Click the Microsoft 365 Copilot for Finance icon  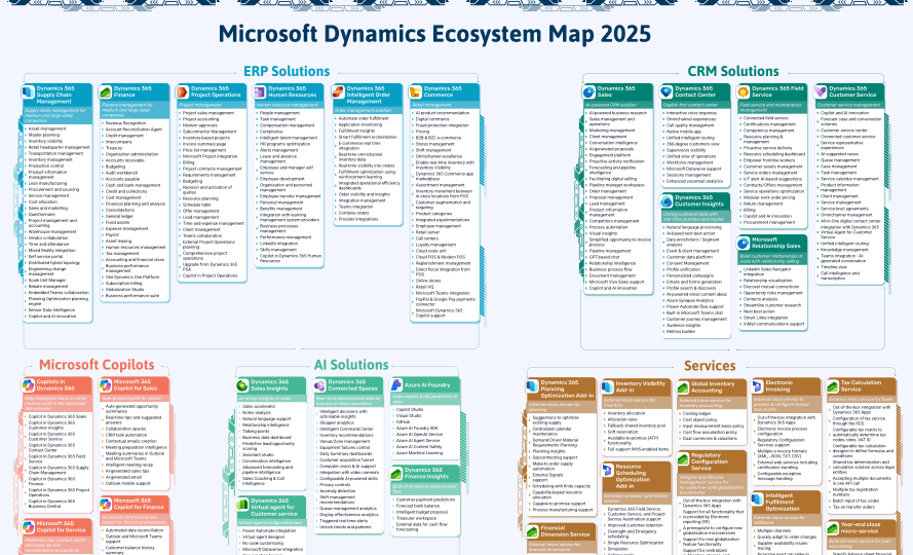click(105, 504)
